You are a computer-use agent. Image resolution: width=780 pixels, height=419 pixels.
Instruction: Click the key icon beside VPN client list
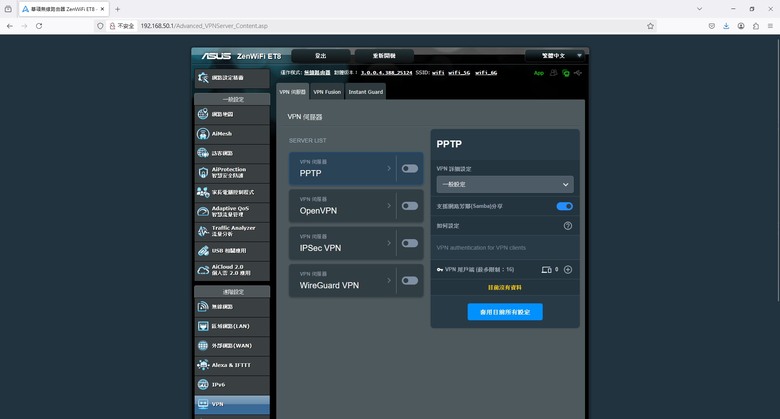440,270
